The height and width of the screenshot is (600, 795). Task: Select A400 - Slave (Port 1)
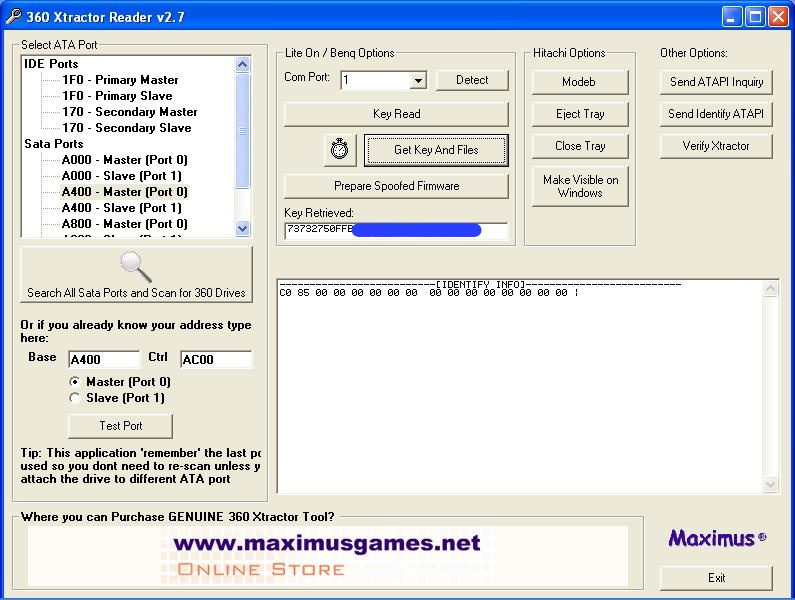(x=122, y=208)
